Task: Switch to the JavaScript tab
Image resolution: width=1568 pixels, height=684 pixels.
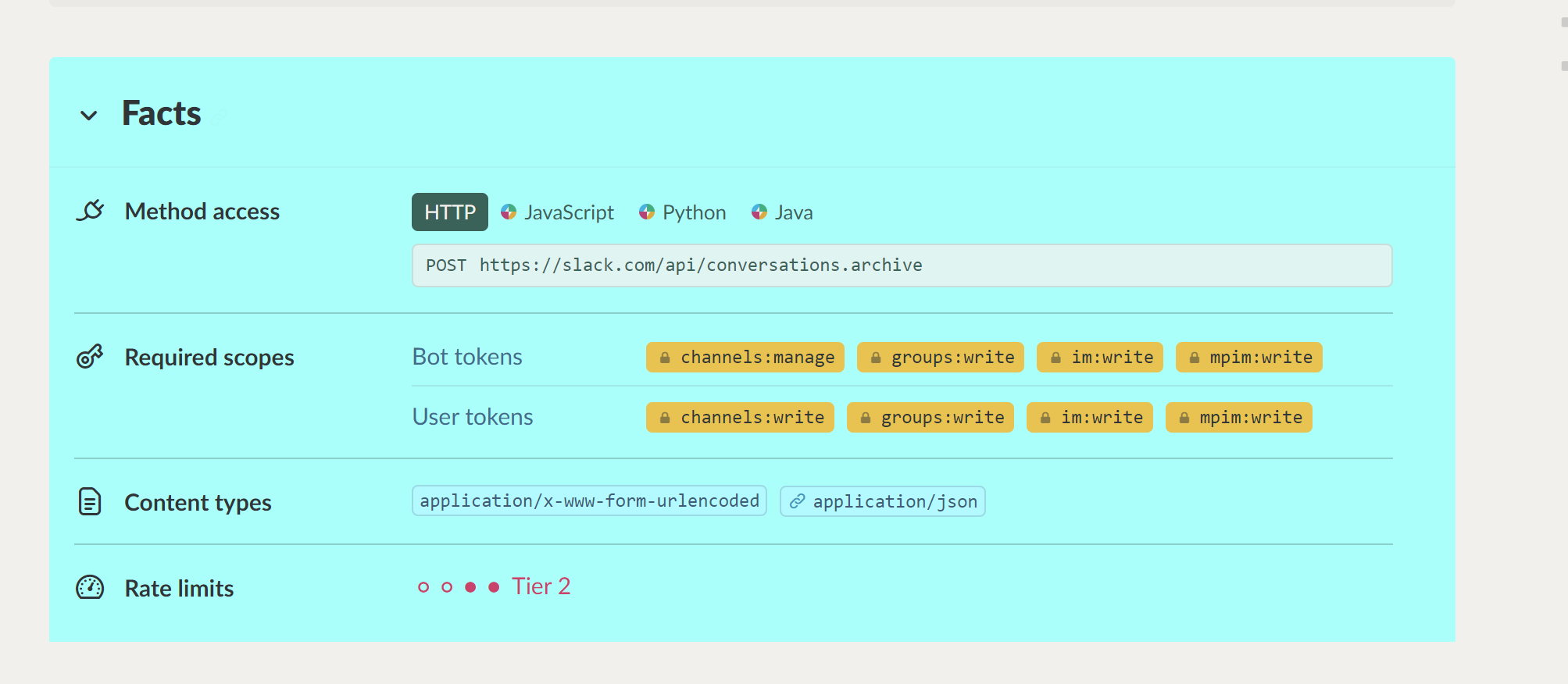Action: [557, 212]
